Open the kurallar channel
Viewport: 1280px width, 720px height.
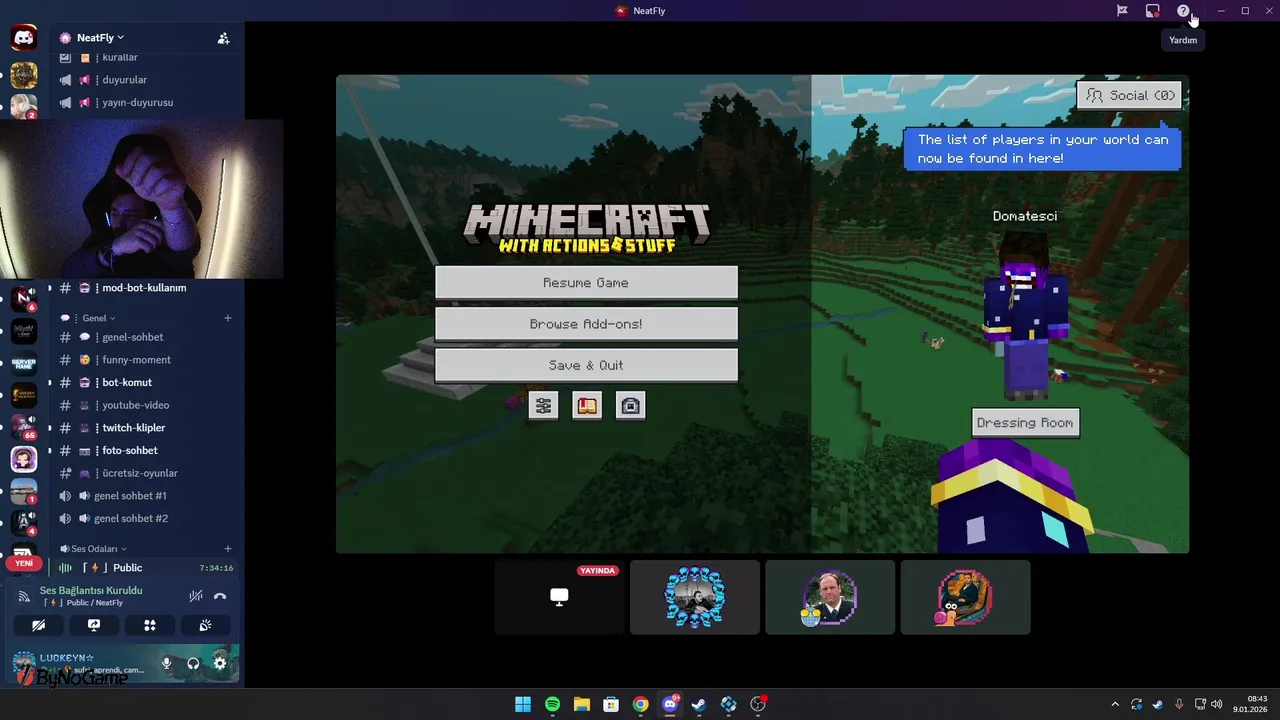144,58
